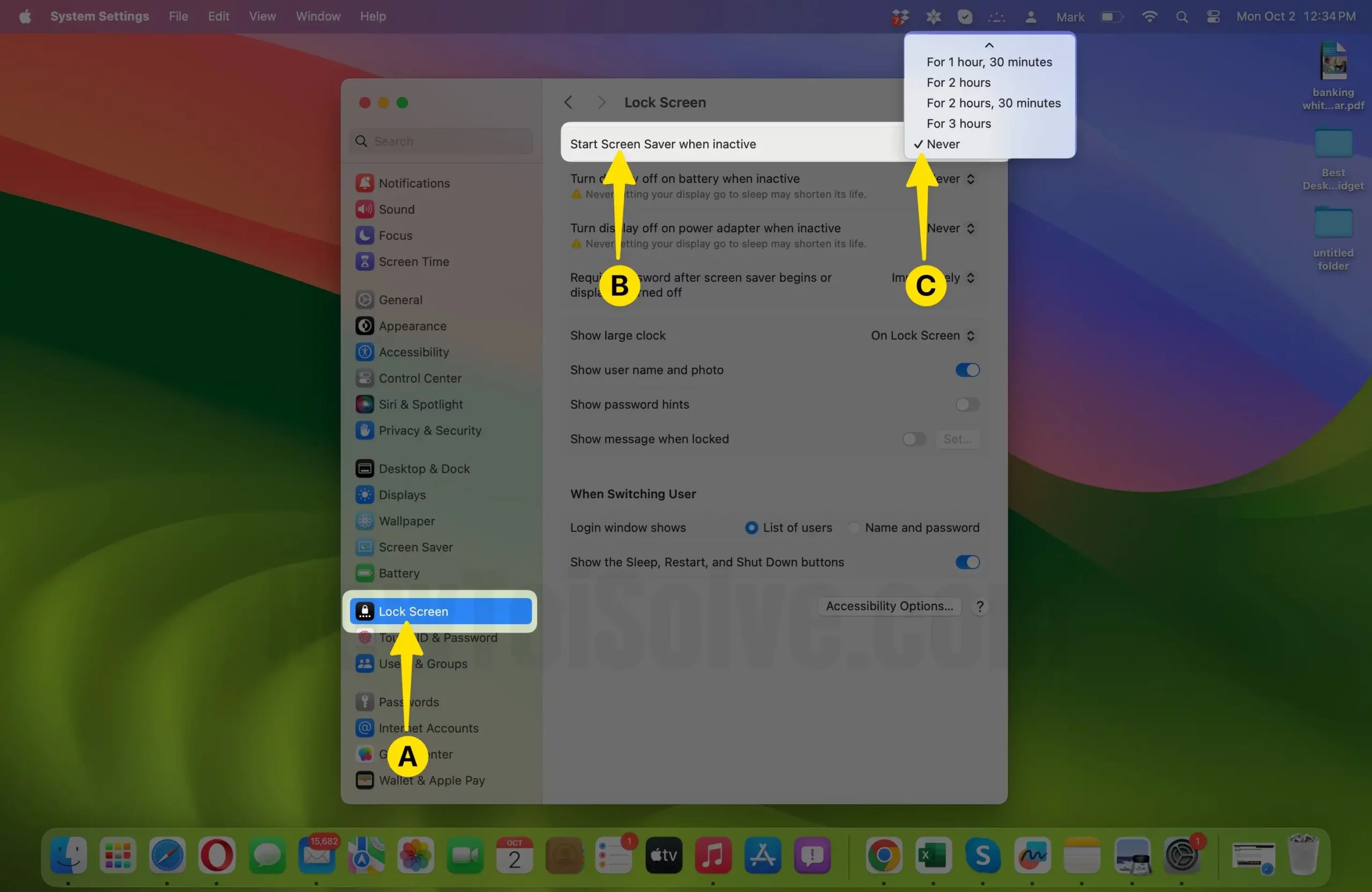Screen dimensions: 1372x892
Task: Select Privacy & Security in sidebar
Action: coord(430,430)
